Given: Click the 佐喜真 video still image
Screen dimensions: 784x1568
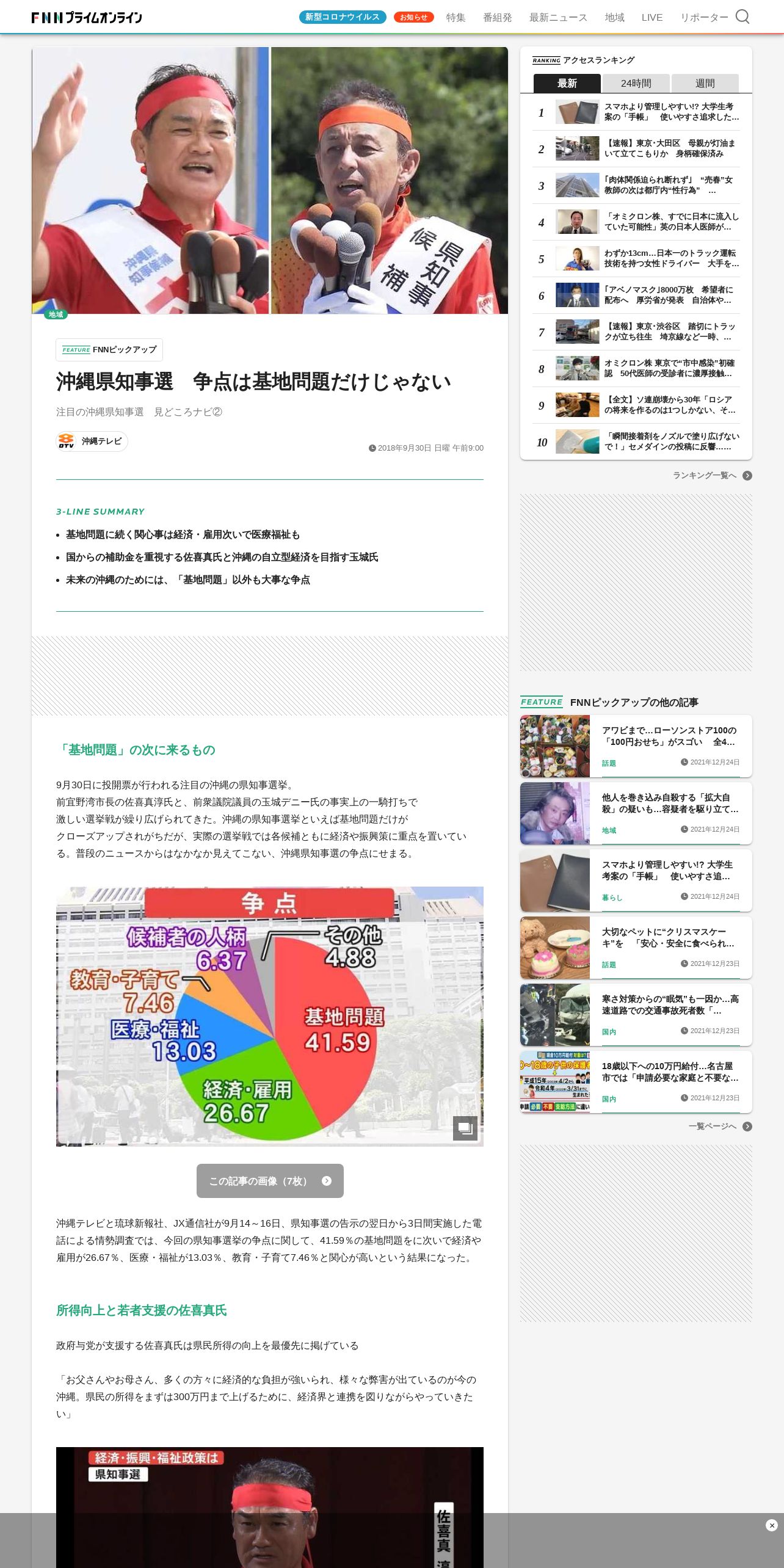Looking at the screenshot, I should click(x=270, y=1507).
